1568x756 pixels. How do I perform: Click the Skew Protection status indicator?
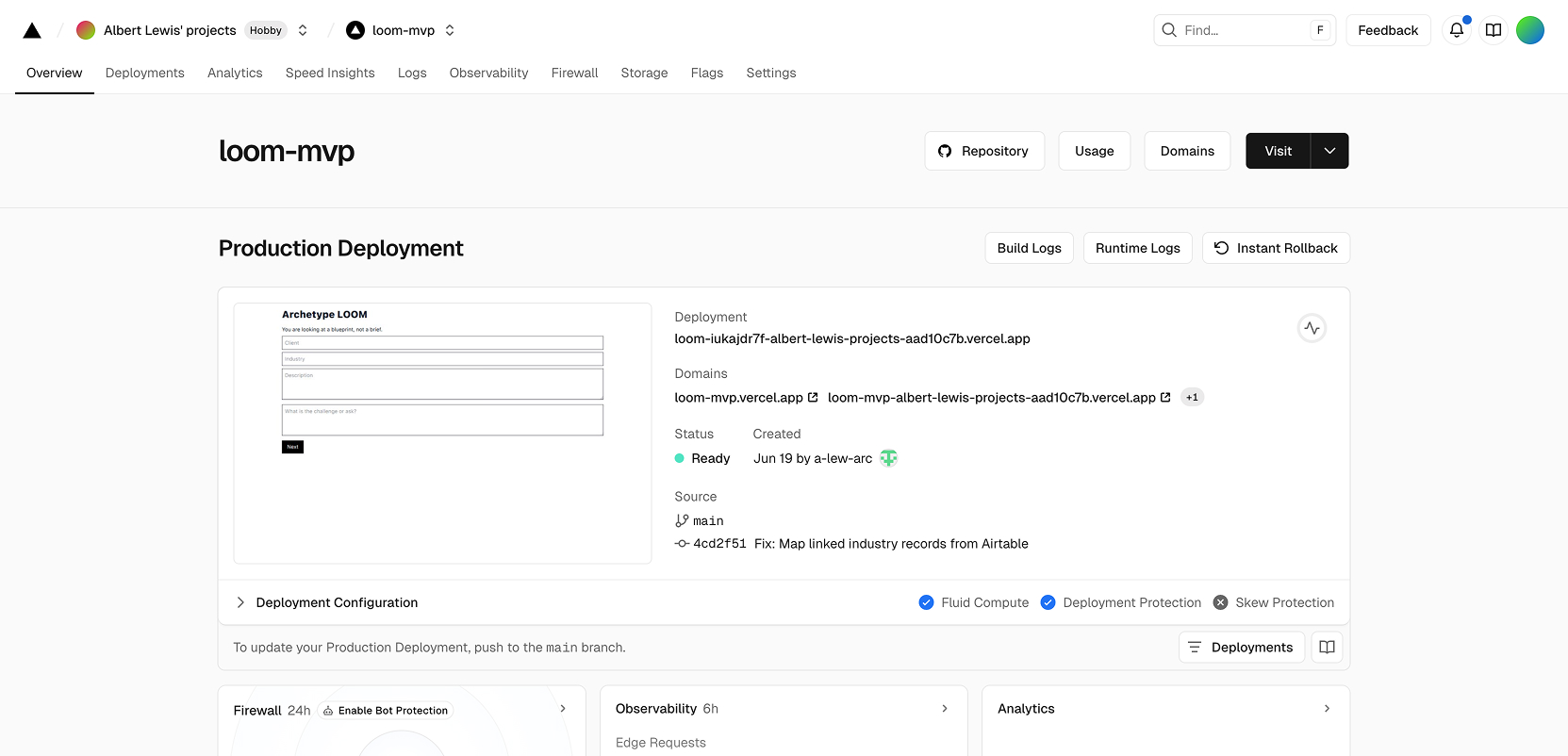pos(1274,602)
